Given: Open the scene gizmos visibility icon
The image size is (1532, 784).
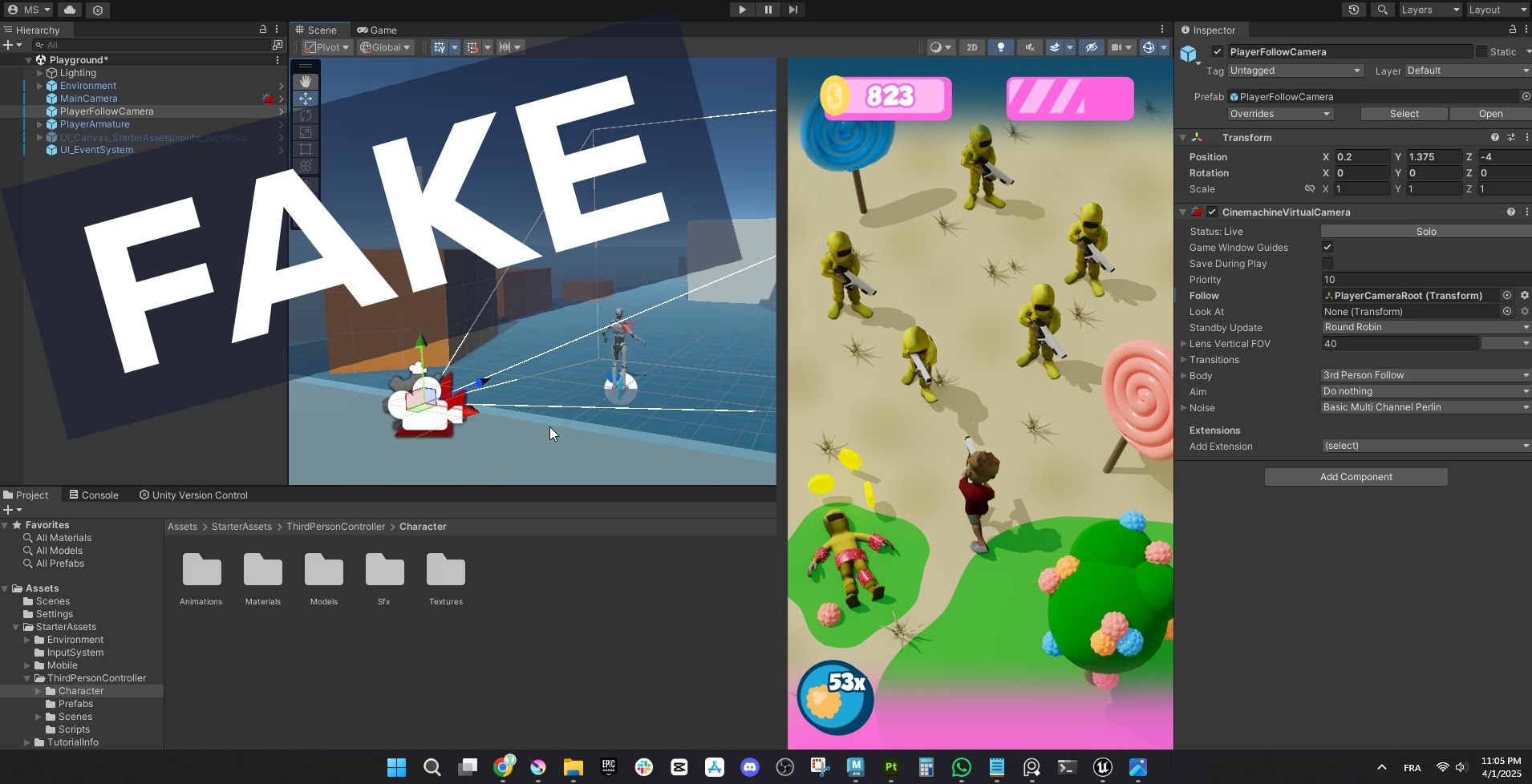Looking at the screenshot, I should point(1150,47).
